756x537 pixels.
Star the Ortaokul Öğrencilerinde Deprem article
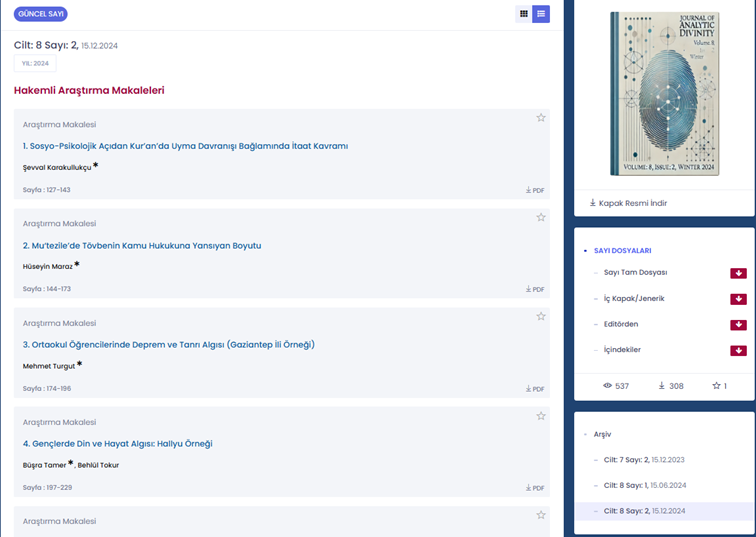click(541, 316)
